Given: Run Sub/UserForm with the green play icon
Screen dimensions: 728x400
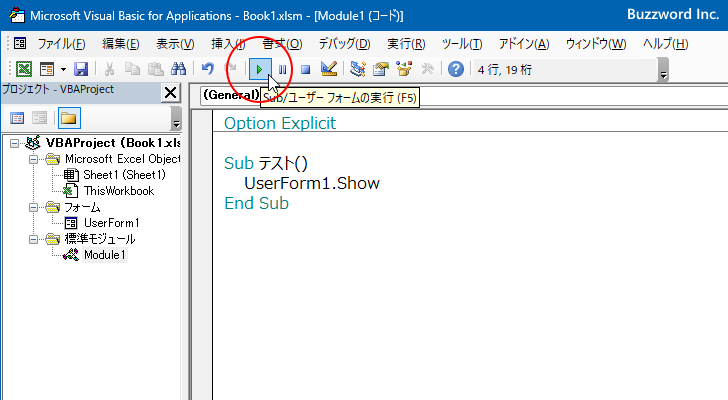Looking at the screenshot, I should (260, 70).
